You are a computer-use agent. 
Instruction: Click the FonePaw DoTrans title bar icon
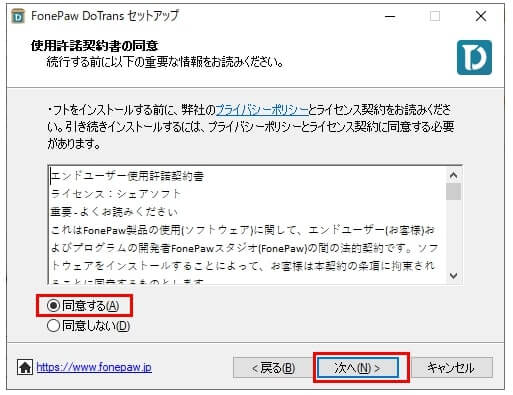(x=18, y=16)
